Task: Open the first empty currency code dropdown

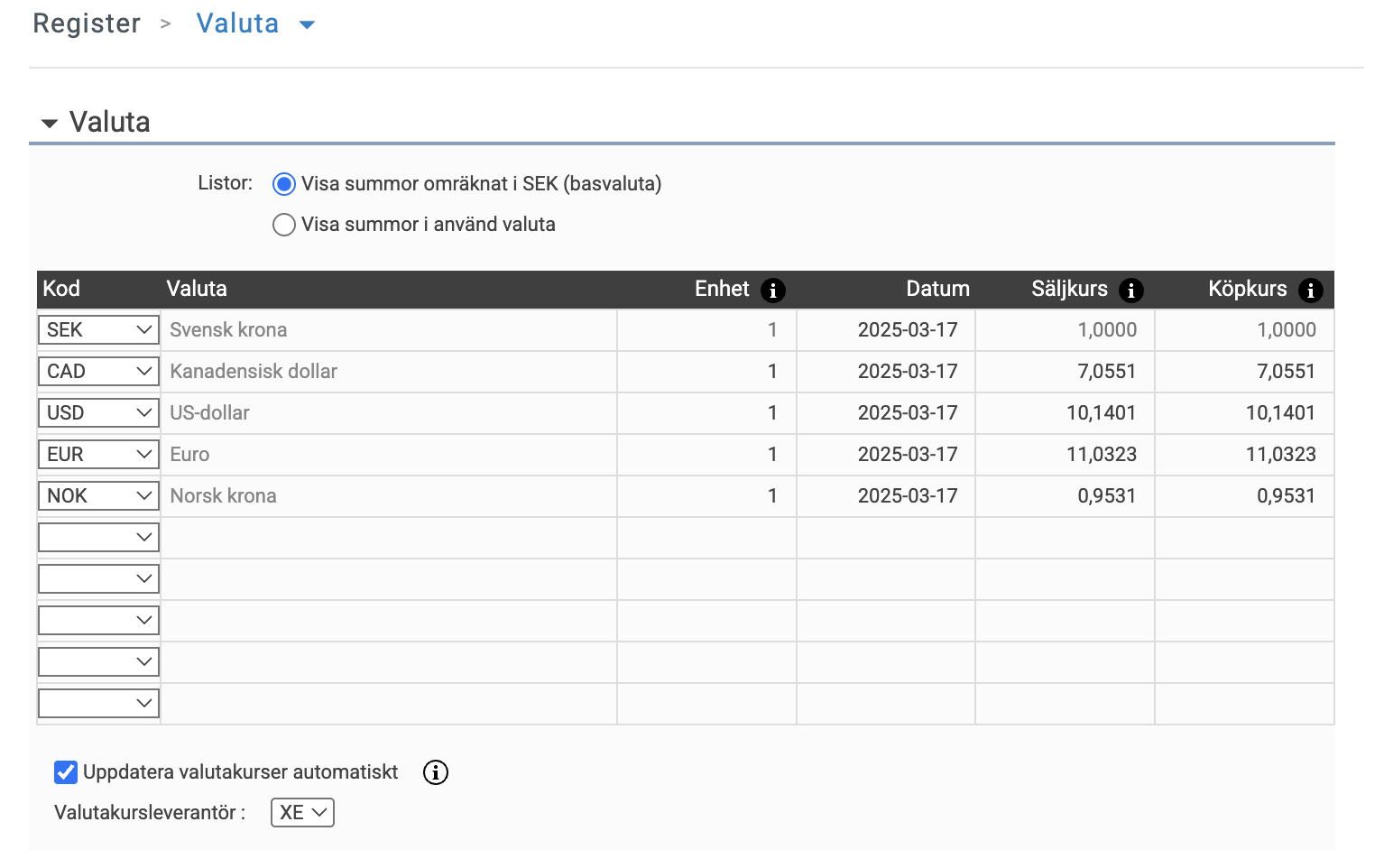Action: point(98,538)
